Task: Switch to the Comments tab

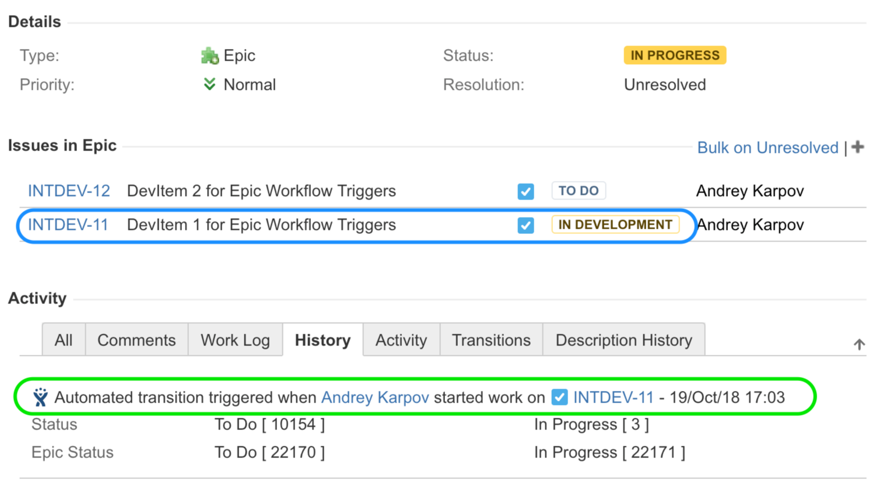Action: (136, 340)
